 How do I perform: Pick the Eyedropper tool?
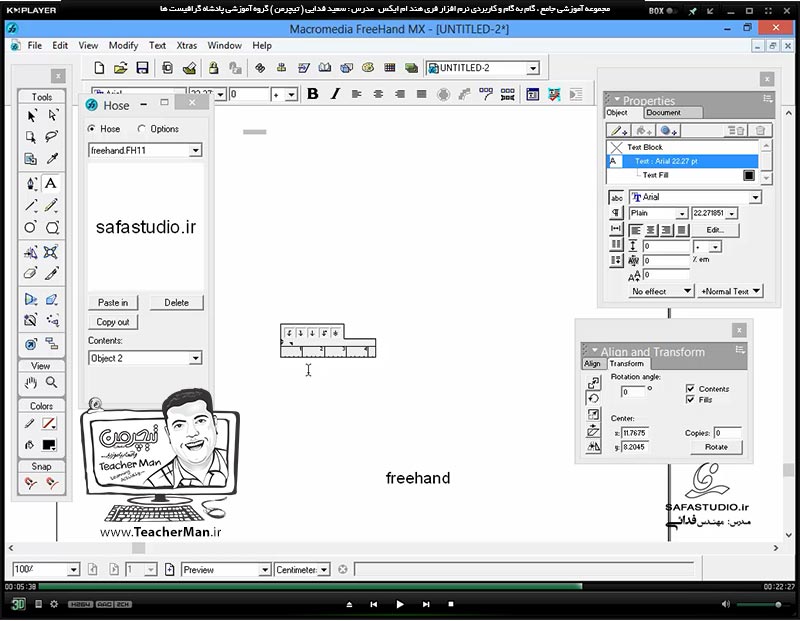tap(52, 159)
